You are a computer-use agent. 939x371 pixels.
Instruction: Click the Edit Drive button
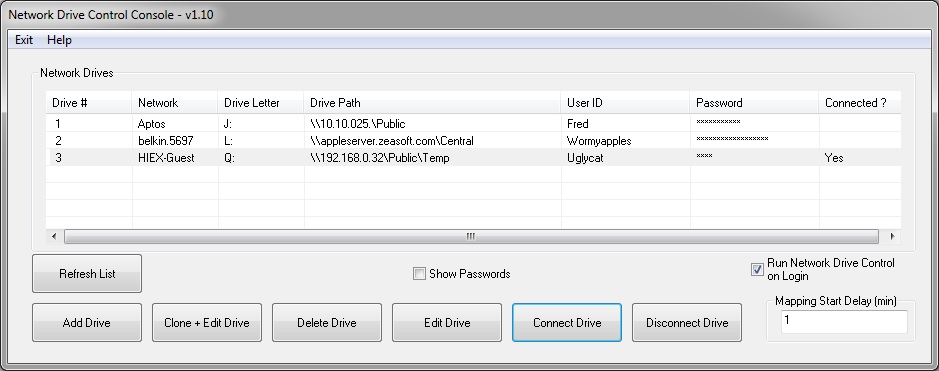447,323
